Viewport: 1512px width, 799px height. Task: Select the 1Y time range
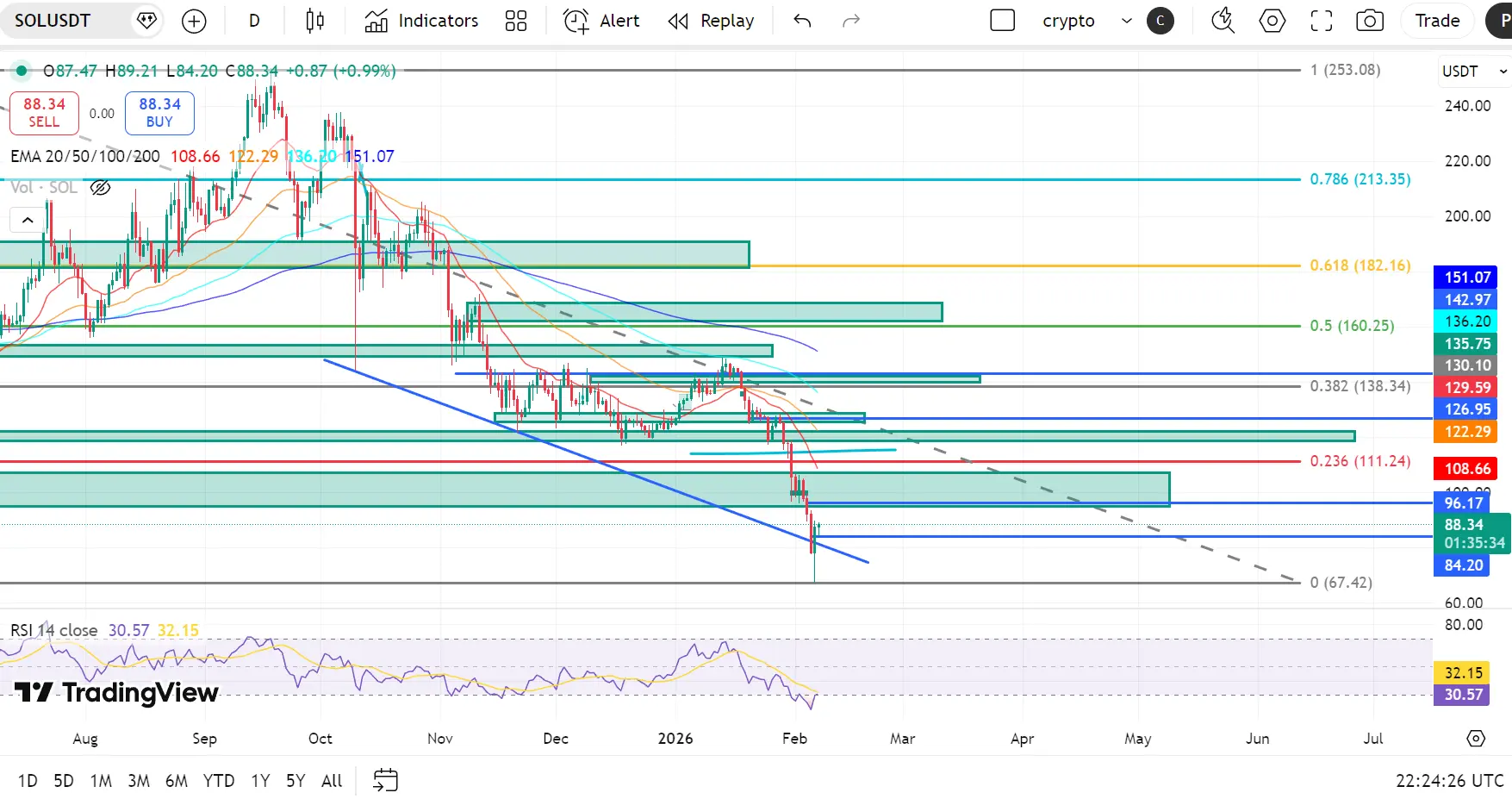click(x=260, y=781)
